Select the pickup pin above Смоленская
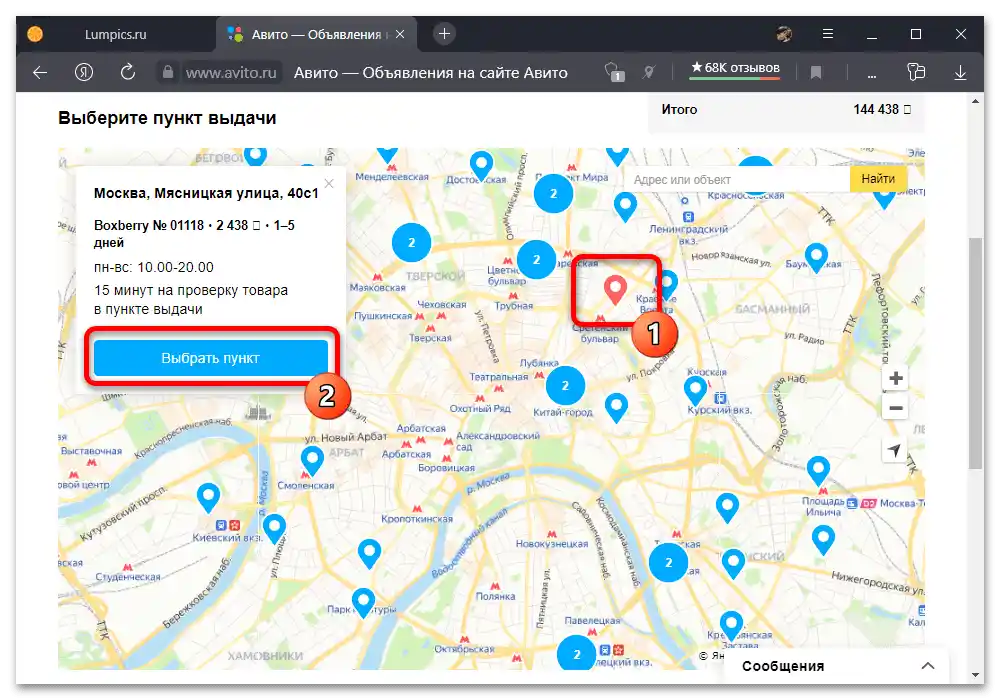Image resolution: width=1000 pixels, height=700 pixels. point(312,460)
